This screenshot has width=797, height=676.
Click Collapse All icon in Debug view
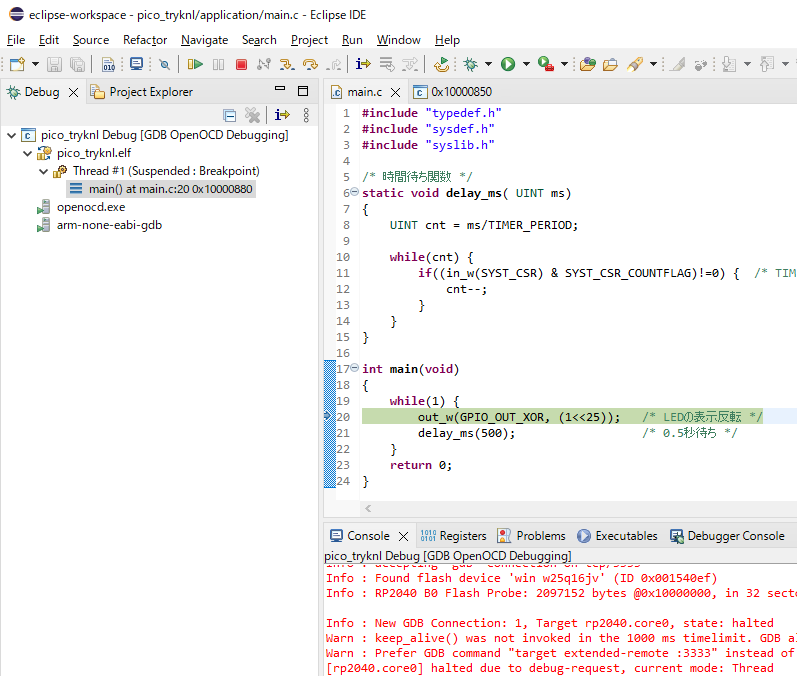(x=229, y=115)
